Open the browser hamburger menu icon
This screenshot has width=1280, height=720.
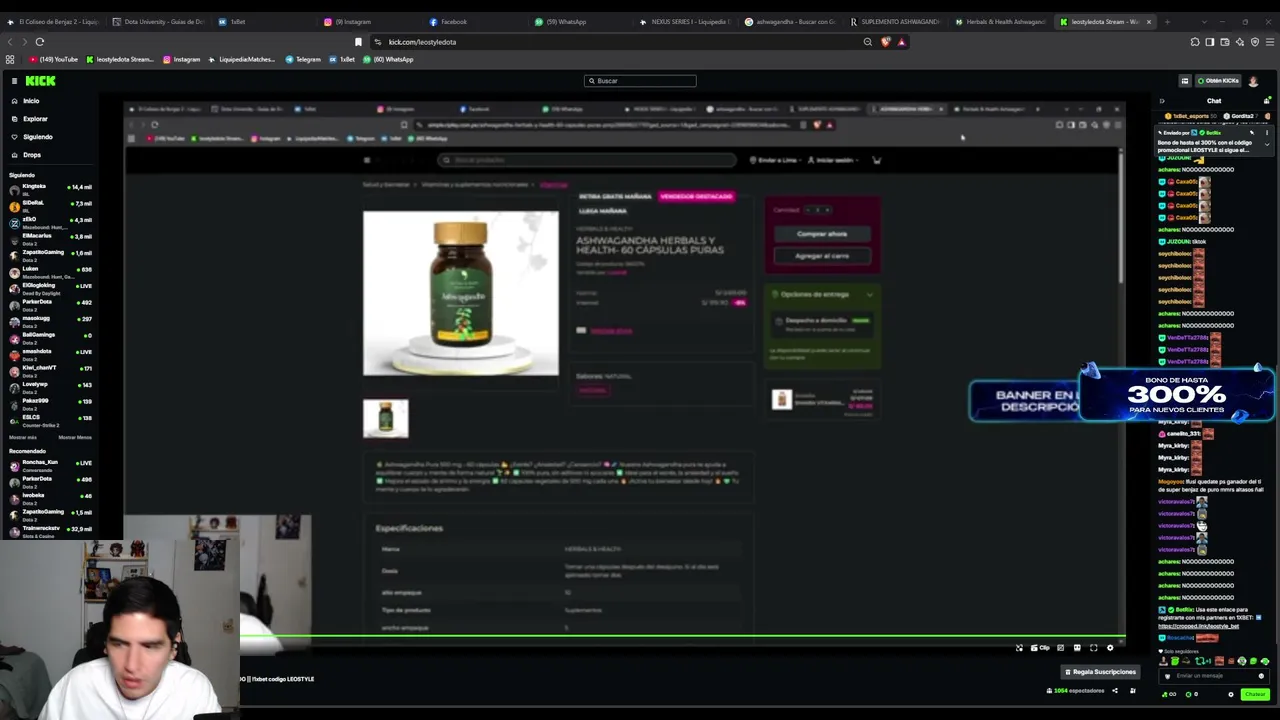pyautogui.click(x=1270, y=42)
